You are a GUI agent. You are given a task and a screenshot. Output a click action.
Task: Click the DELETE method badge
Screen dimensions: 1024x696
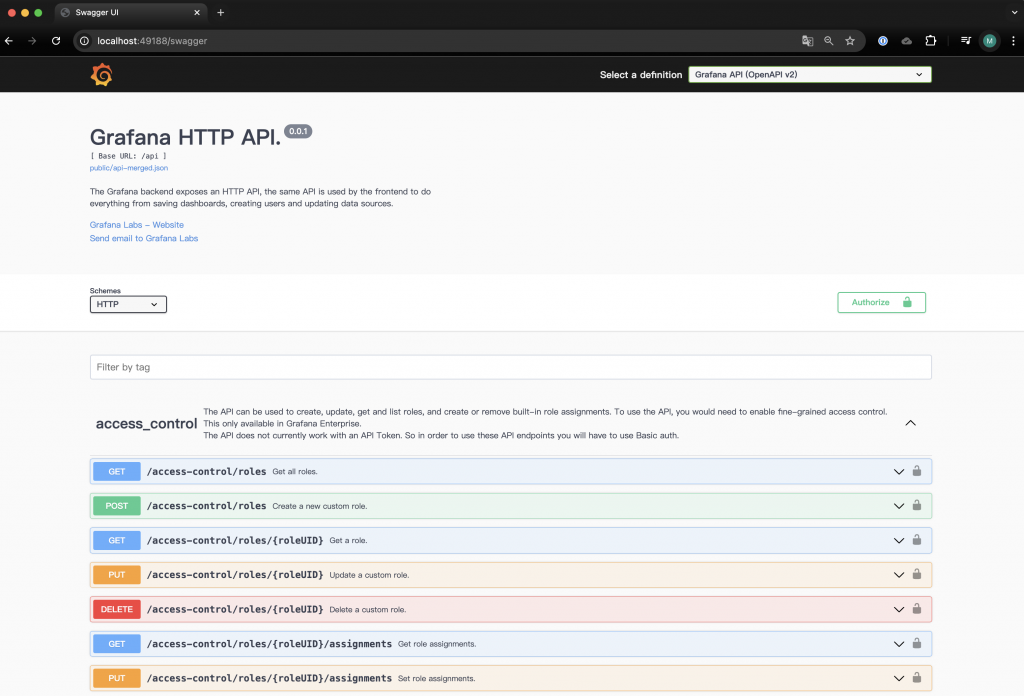click(117, 609)
